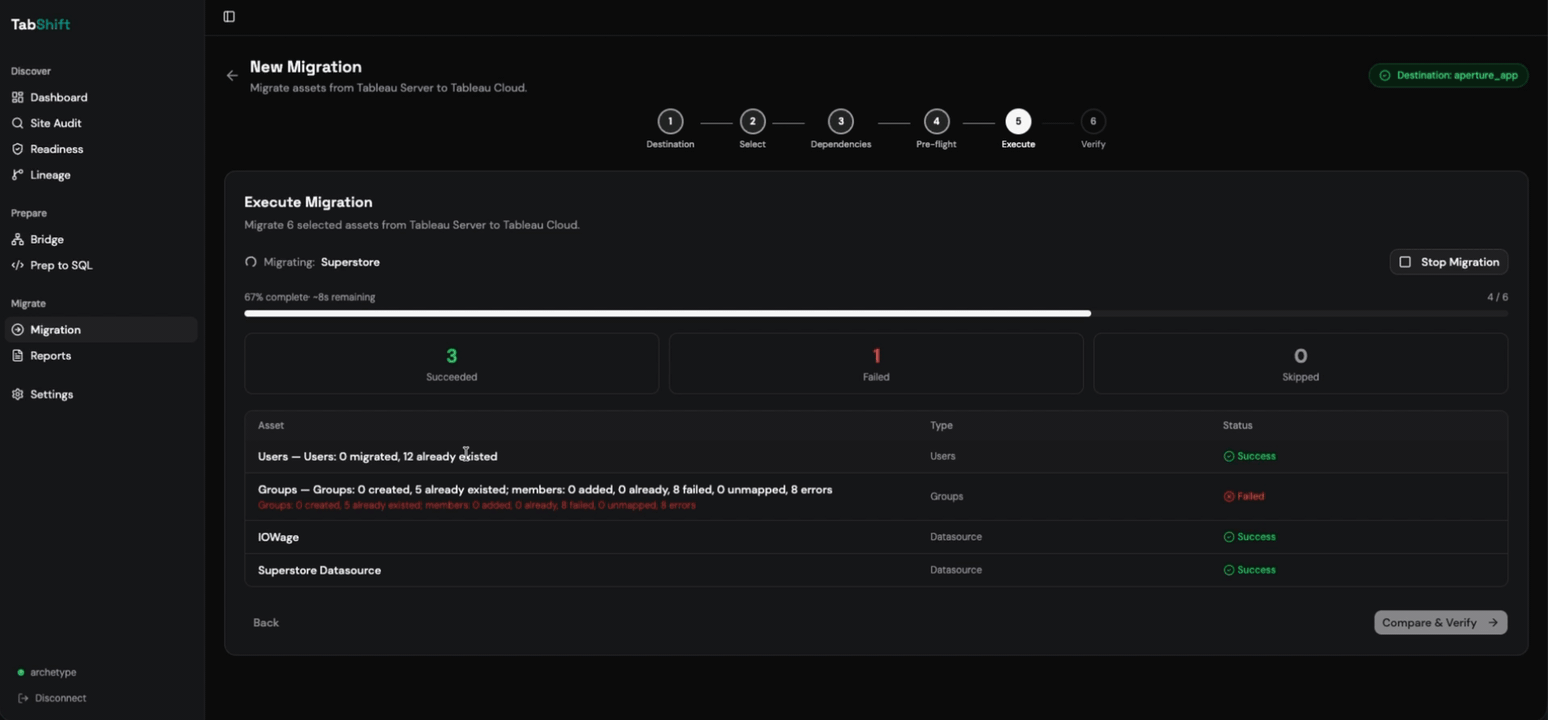Click the Succeeded count card
Image resolution: width=1548 pixels, height=720 pixels.
451,364
